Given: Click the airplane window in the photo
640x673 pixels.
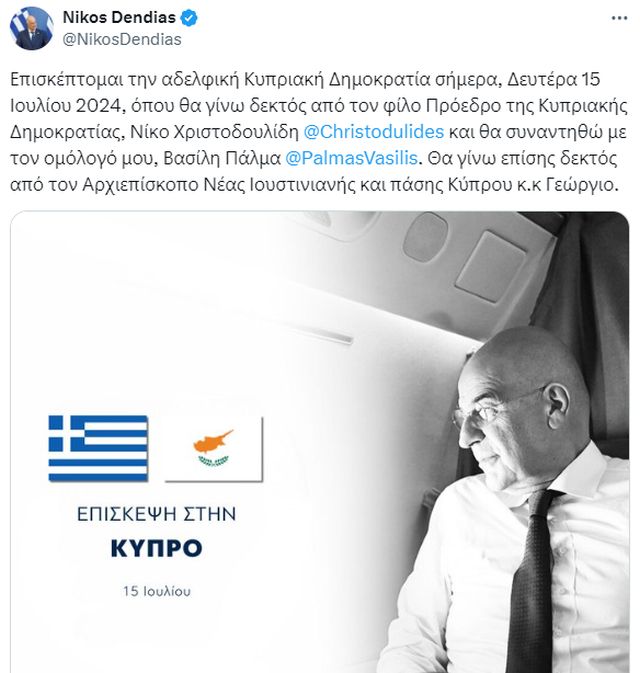Looking at the screenshot, I should [x=425, y=237].
